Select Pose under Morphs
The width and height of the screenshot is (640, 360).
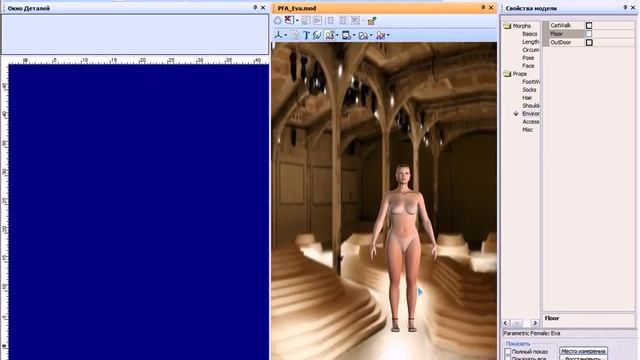528,58
